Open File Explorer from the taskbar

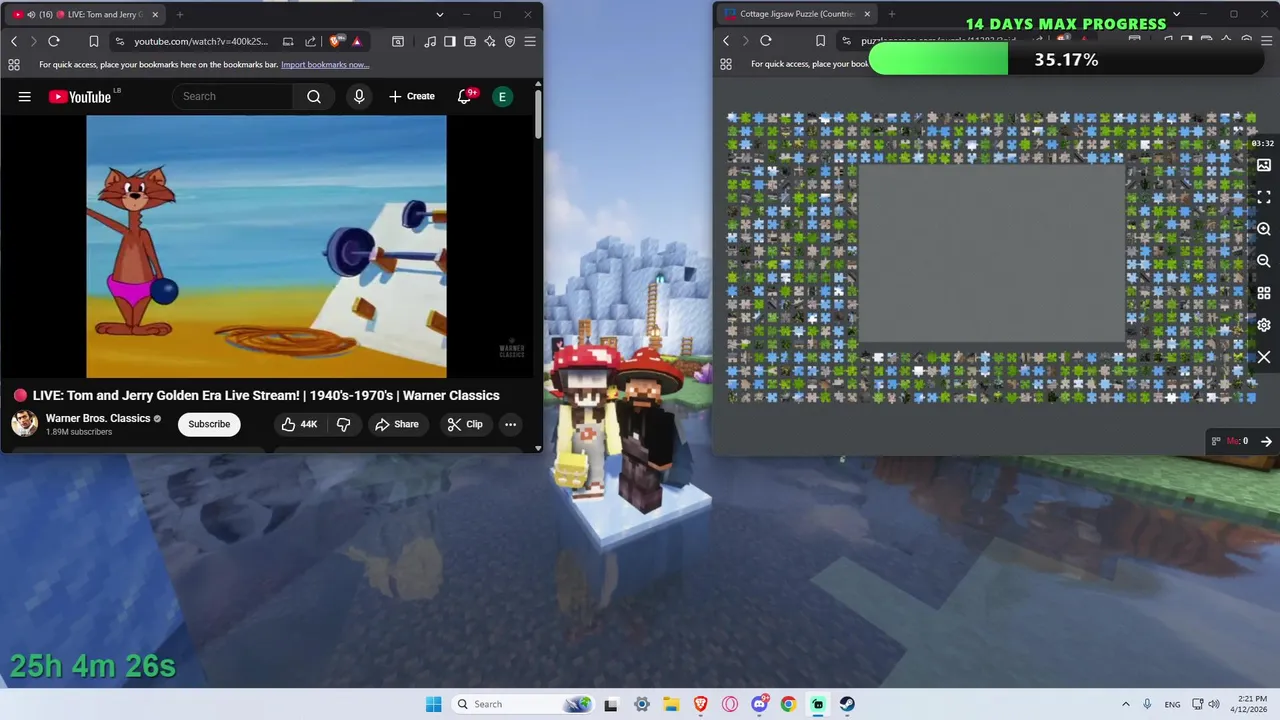671,704
